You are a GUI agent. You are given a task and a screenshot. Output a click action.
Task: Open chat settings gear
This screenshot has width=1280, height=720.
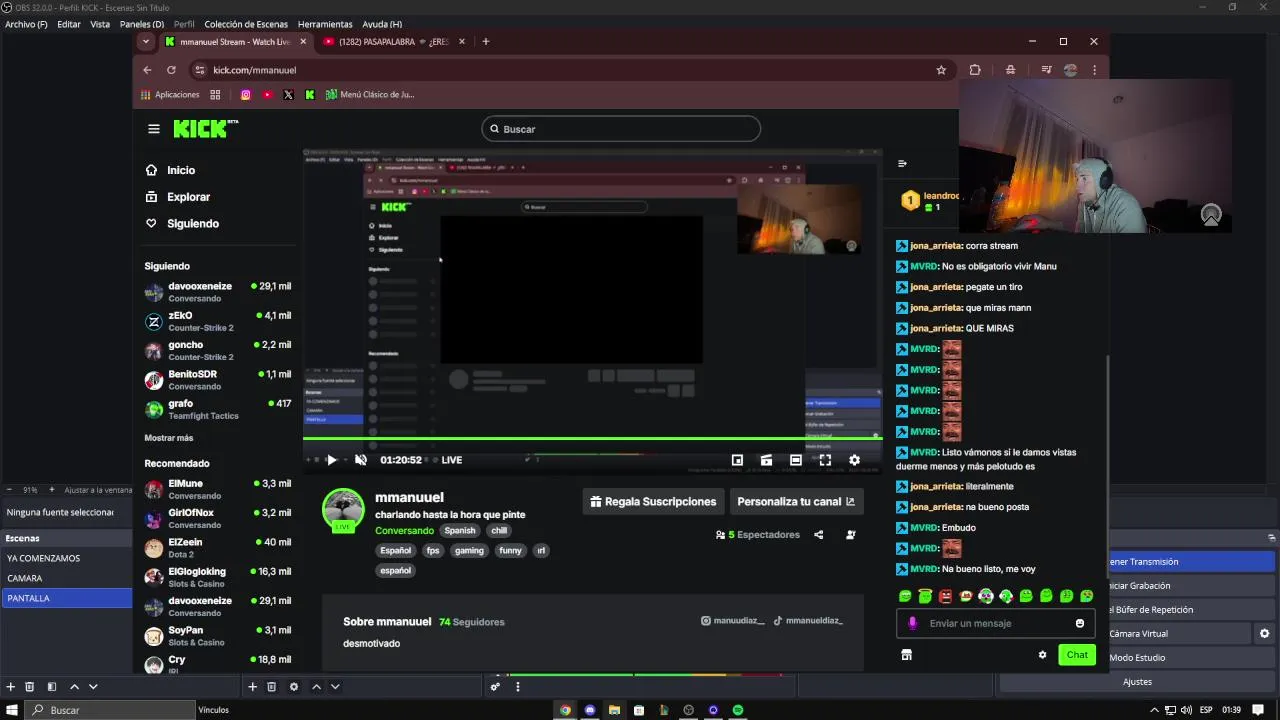tap(1042, 655)
